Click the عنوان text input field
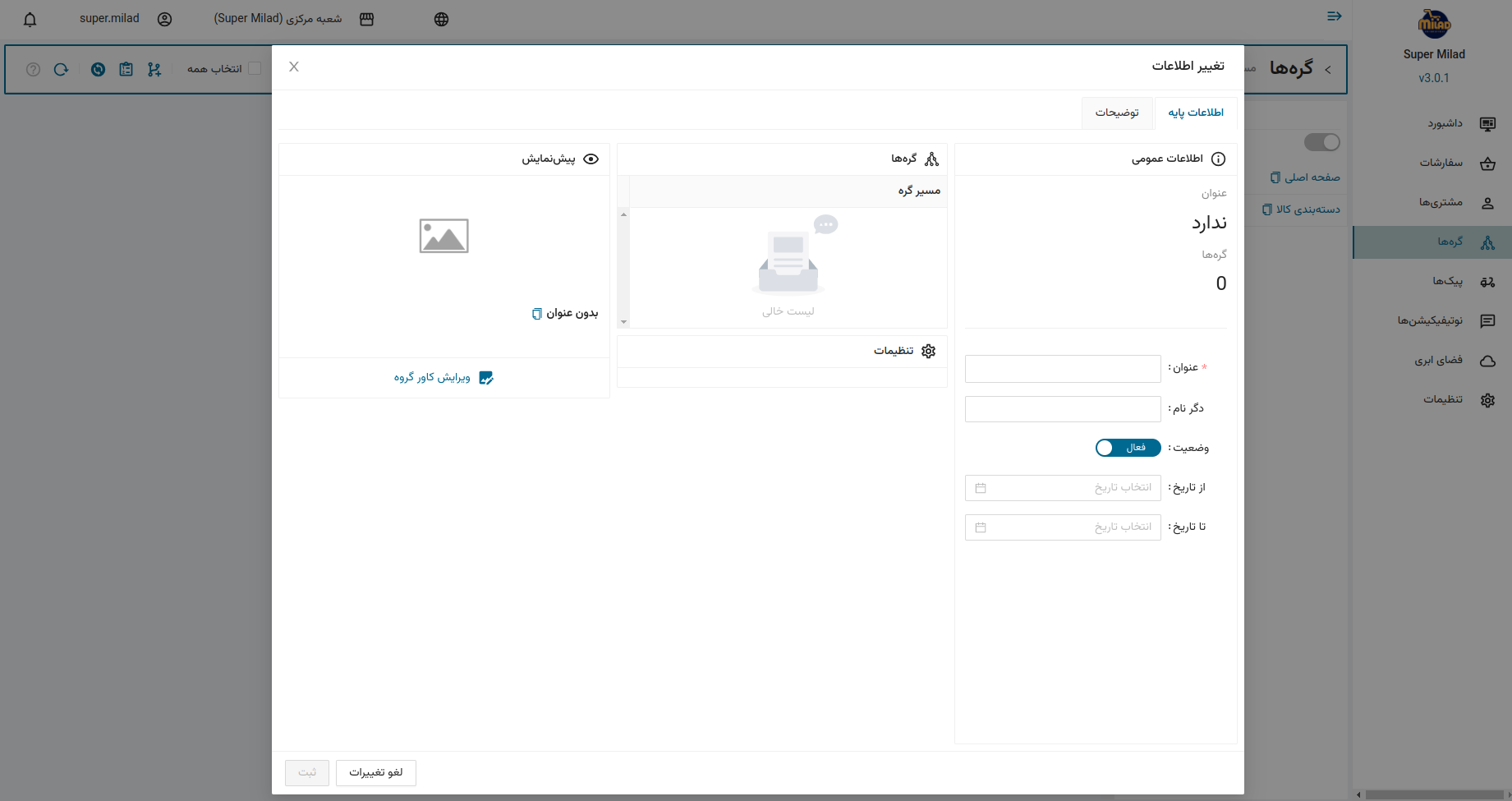 point(1062,369)
